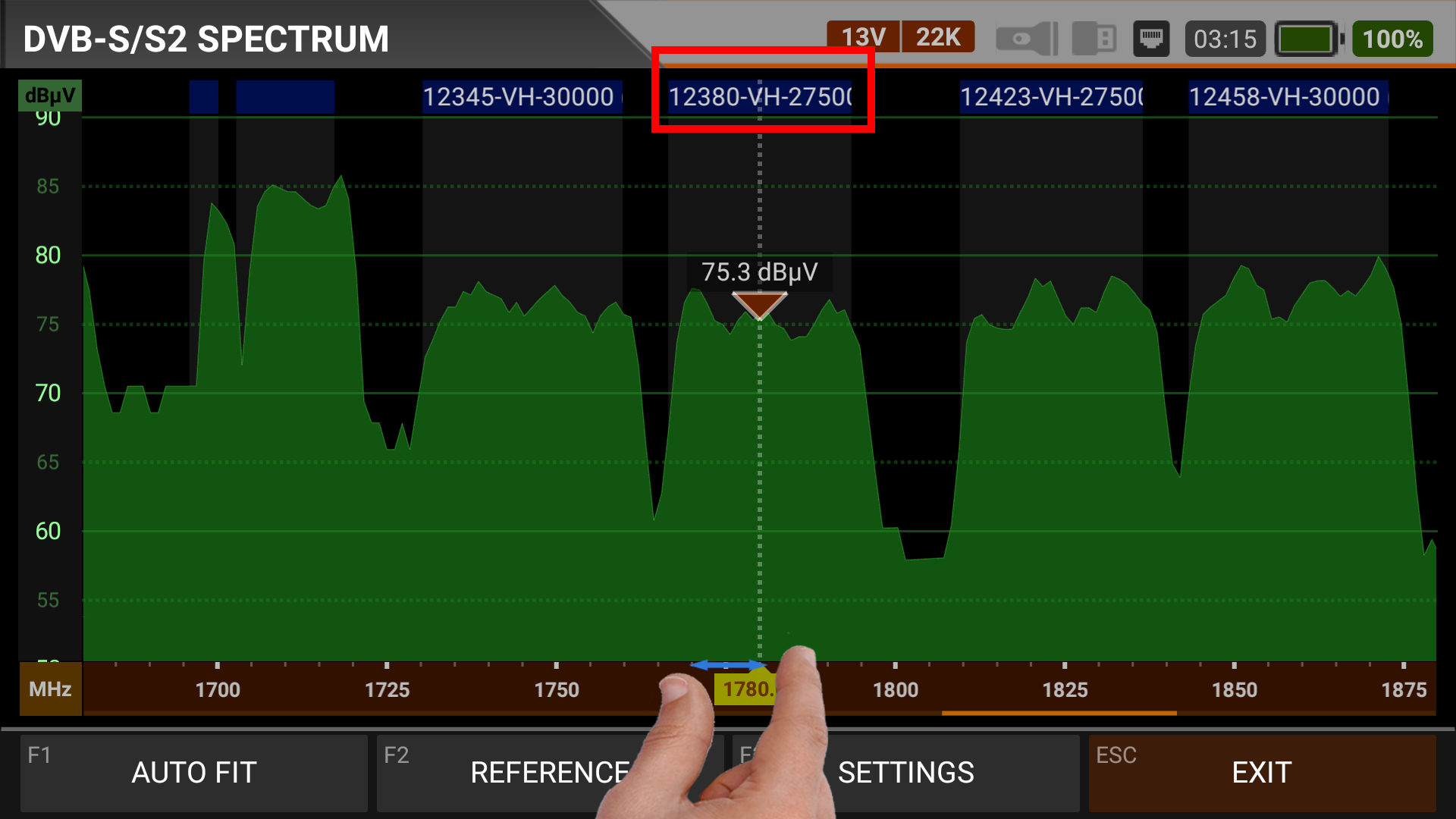
Task: Click the flashlight status icon
Action: point(1026,39)
